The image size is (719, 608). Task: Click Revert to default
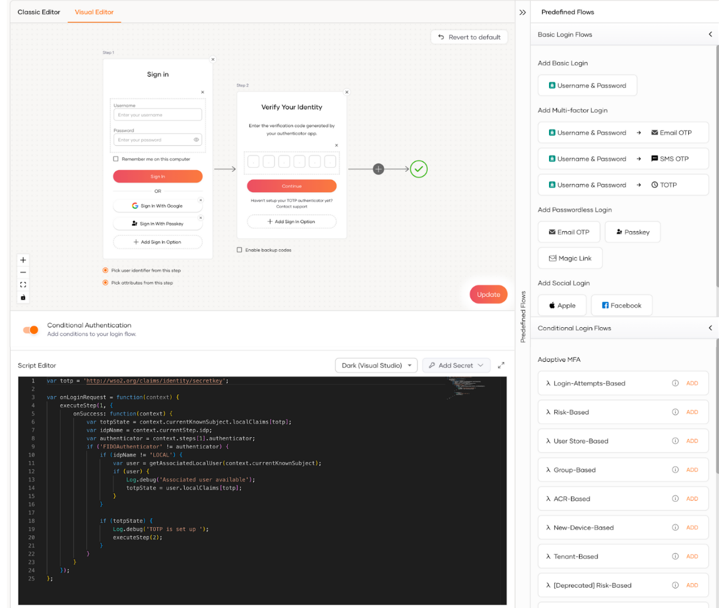pyautogui.click(x=469, y=37)
